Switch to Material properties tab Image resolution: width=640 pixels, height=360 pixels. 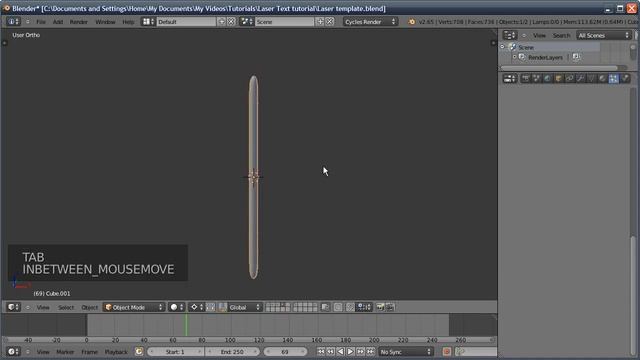point(602,79)
